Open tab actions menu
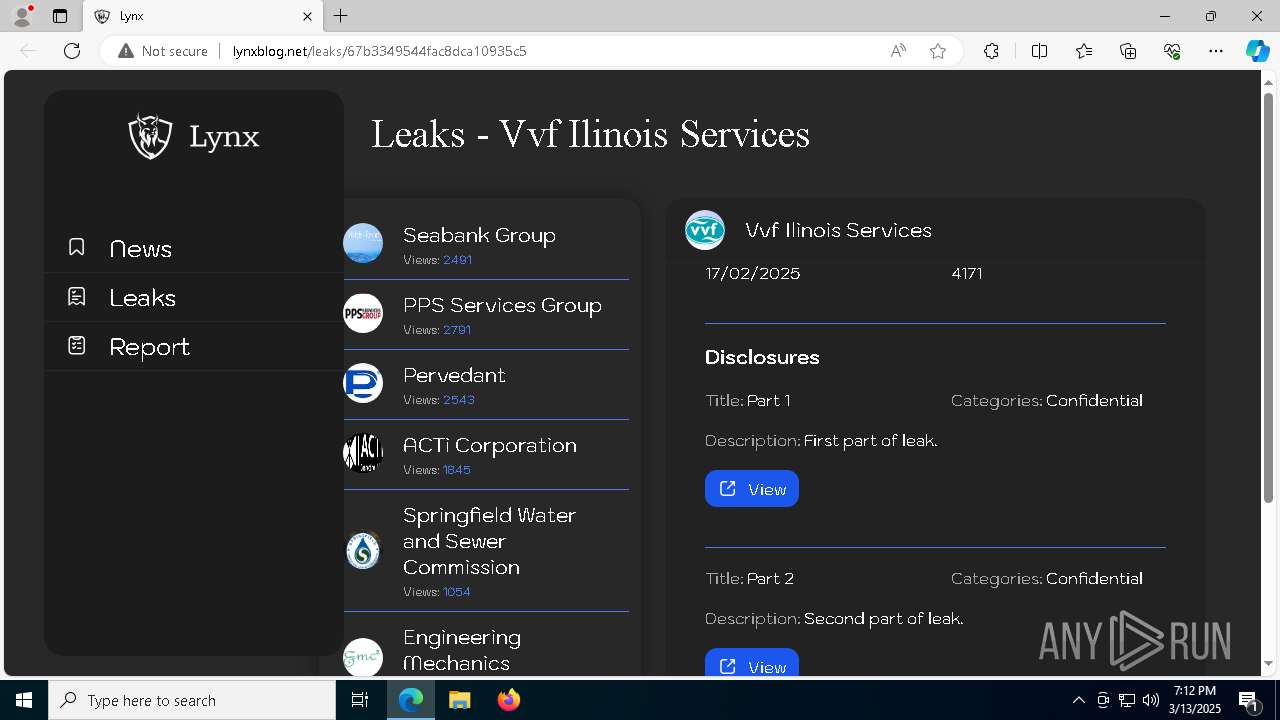This screenshot has height=720, width=1280. click(x=60, y=16)
